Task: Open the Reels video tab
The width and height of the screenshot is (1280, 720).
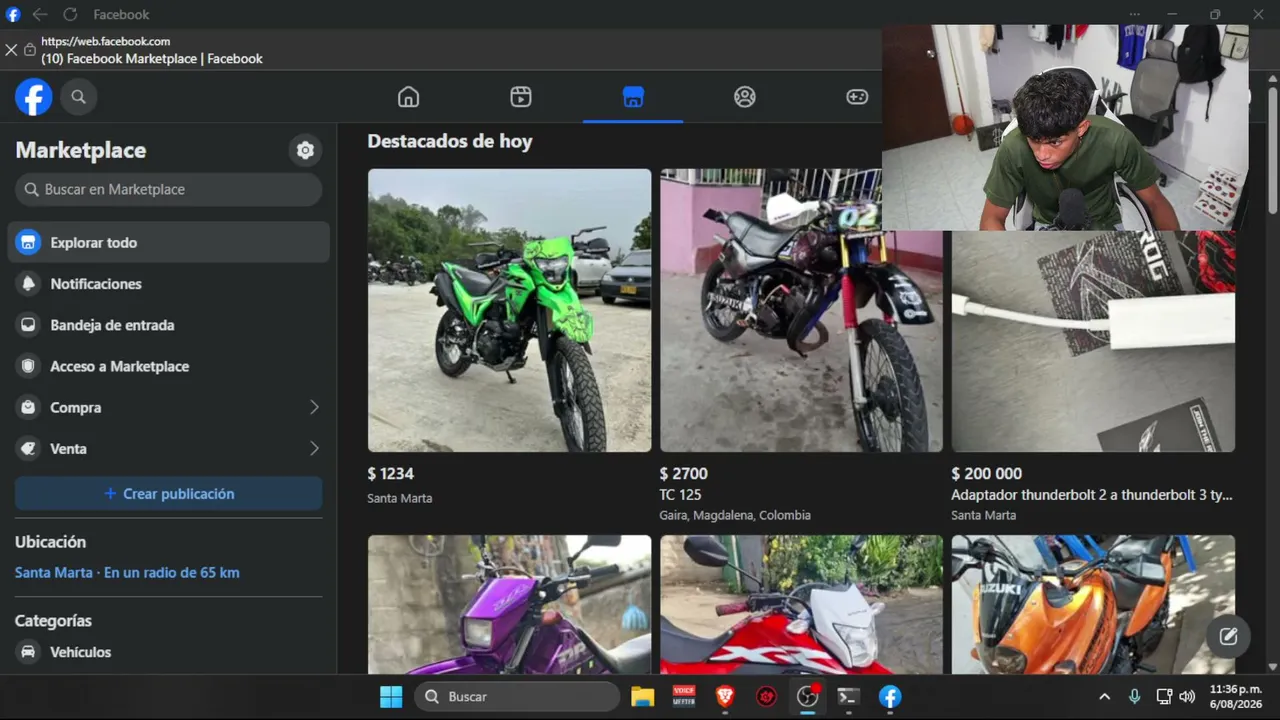Action: [520, 97]
